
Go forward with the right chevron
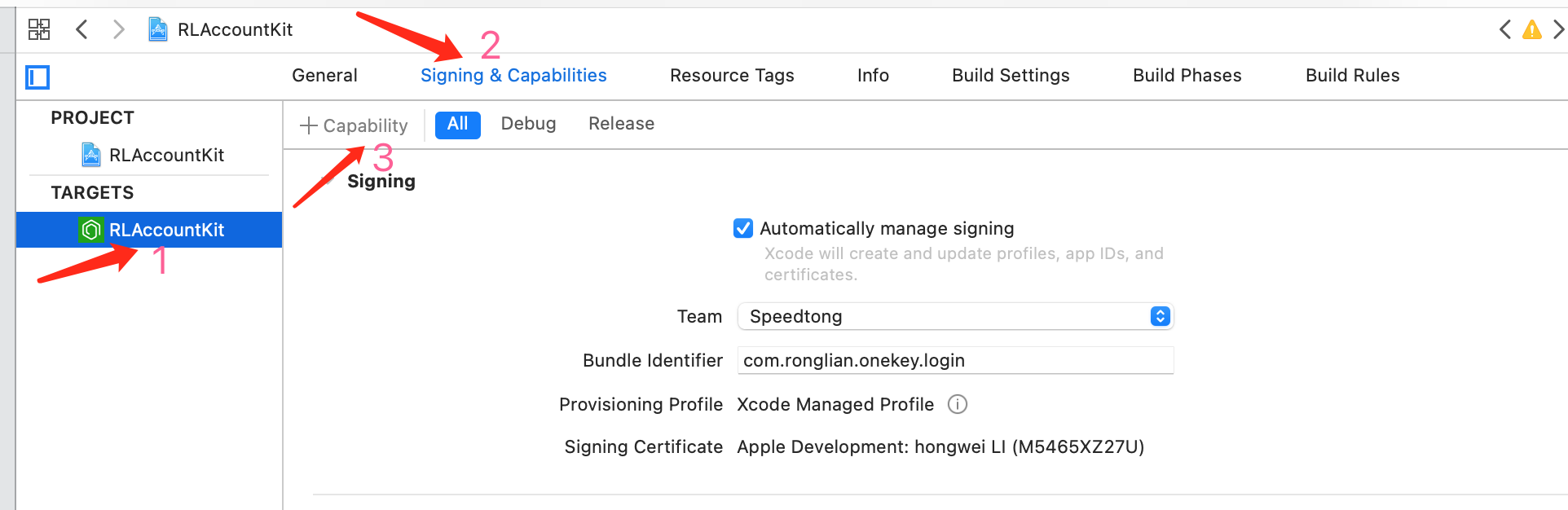[x=119, y=30]
